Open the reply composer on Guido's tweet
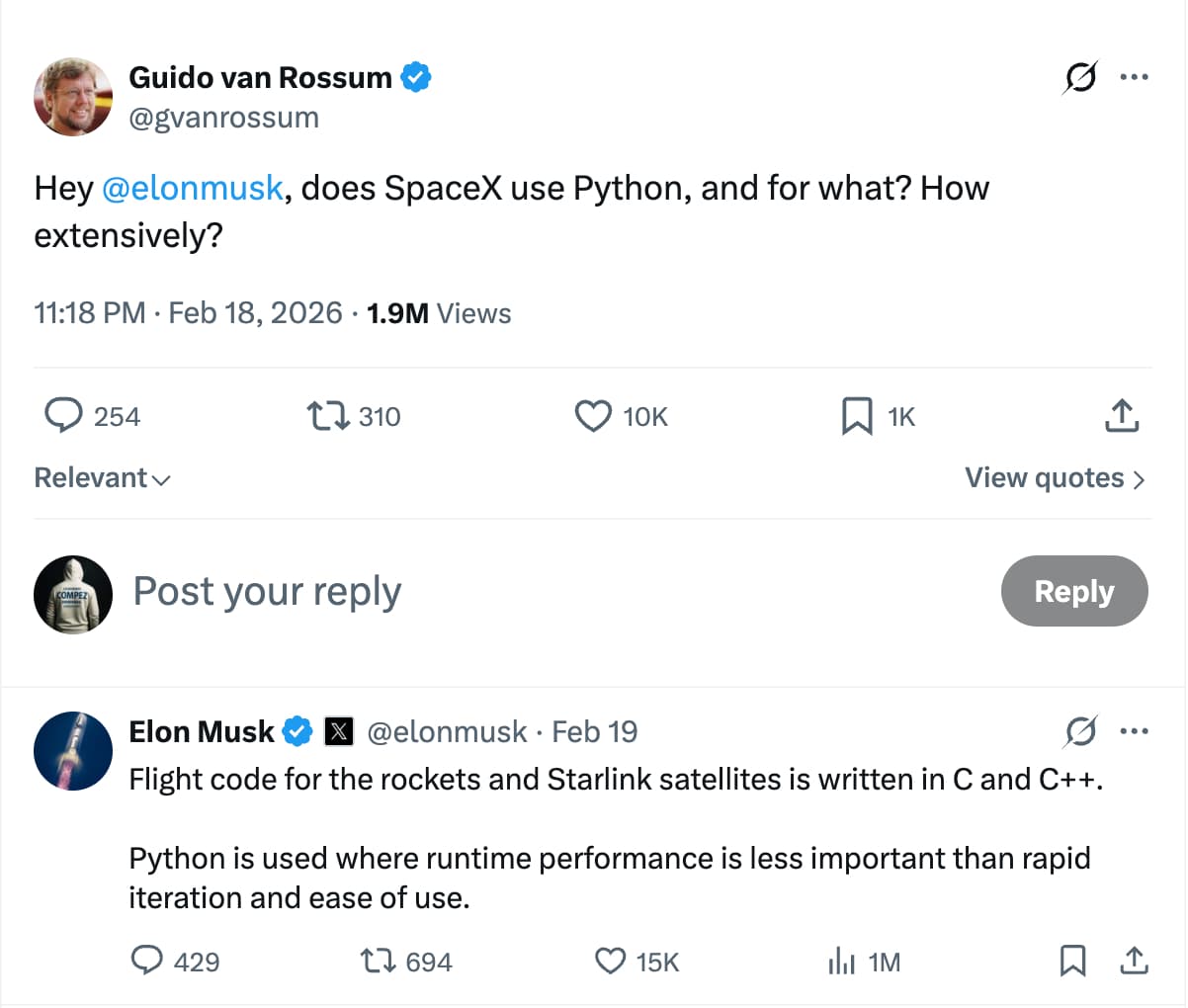 (62, 416)
